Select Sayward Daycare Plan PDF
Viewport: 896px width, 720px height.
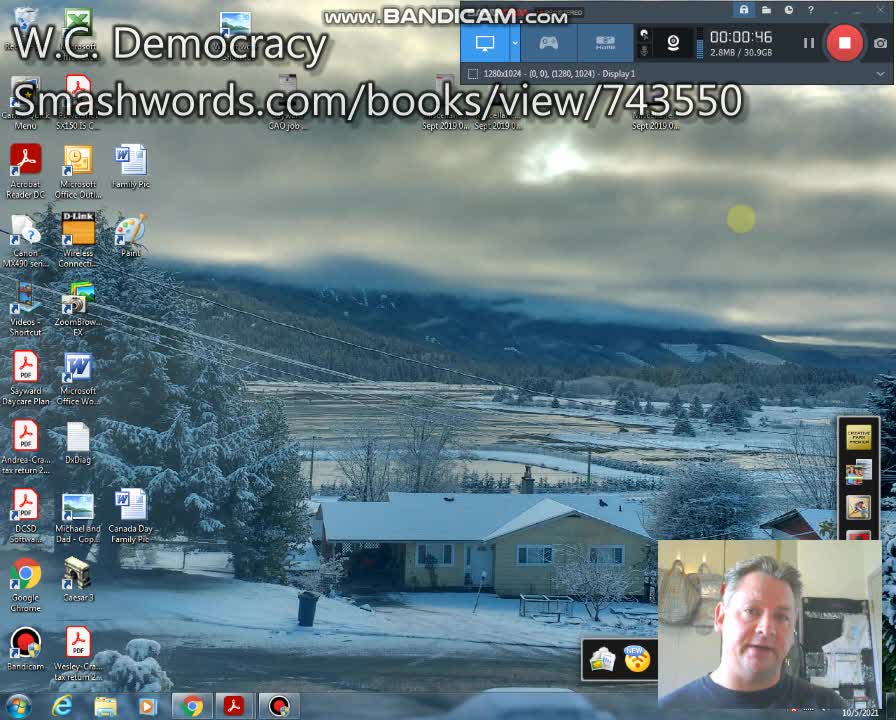point(25,378)
